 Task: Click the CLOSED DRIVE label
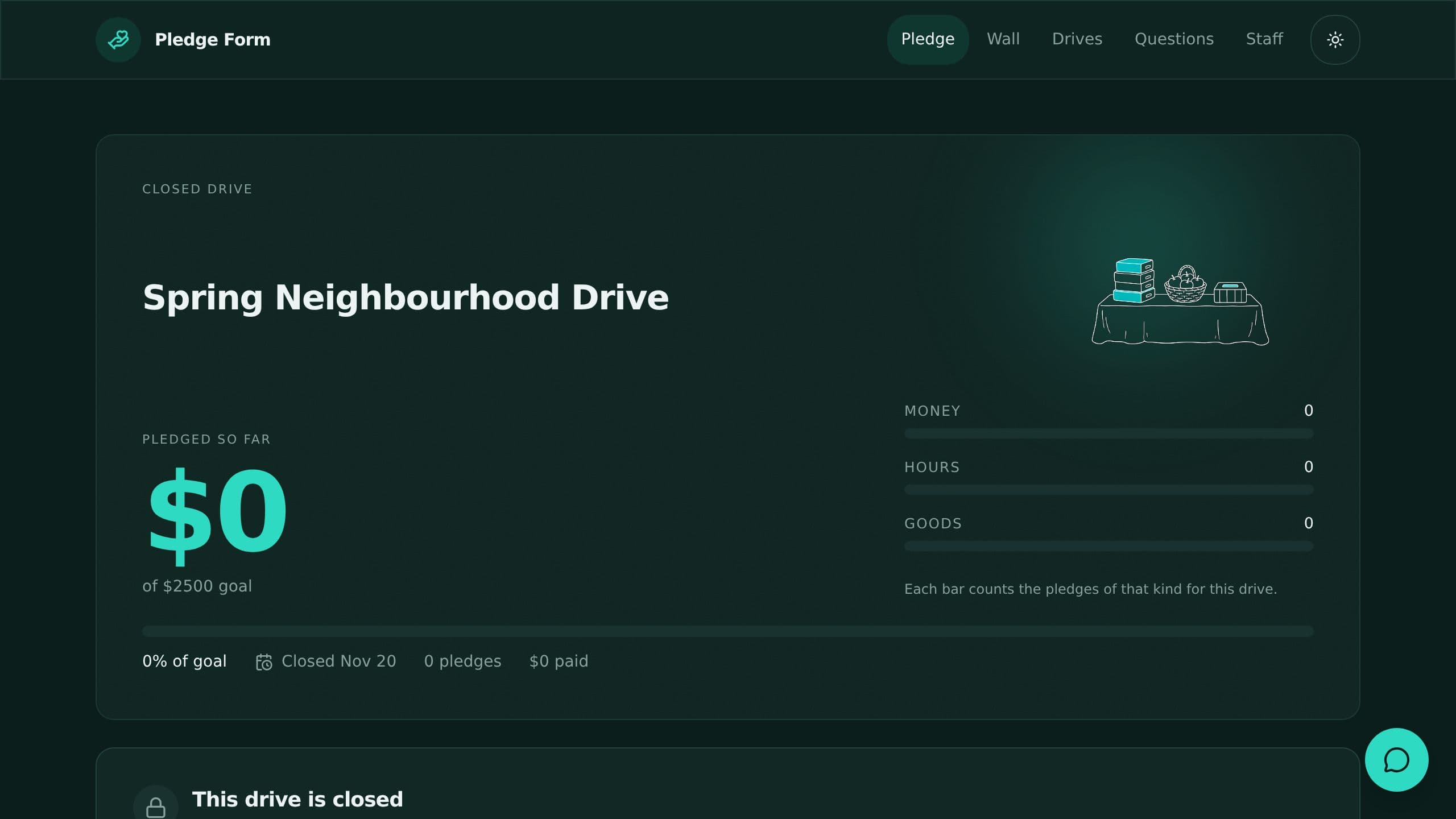[x=197, y=189]
